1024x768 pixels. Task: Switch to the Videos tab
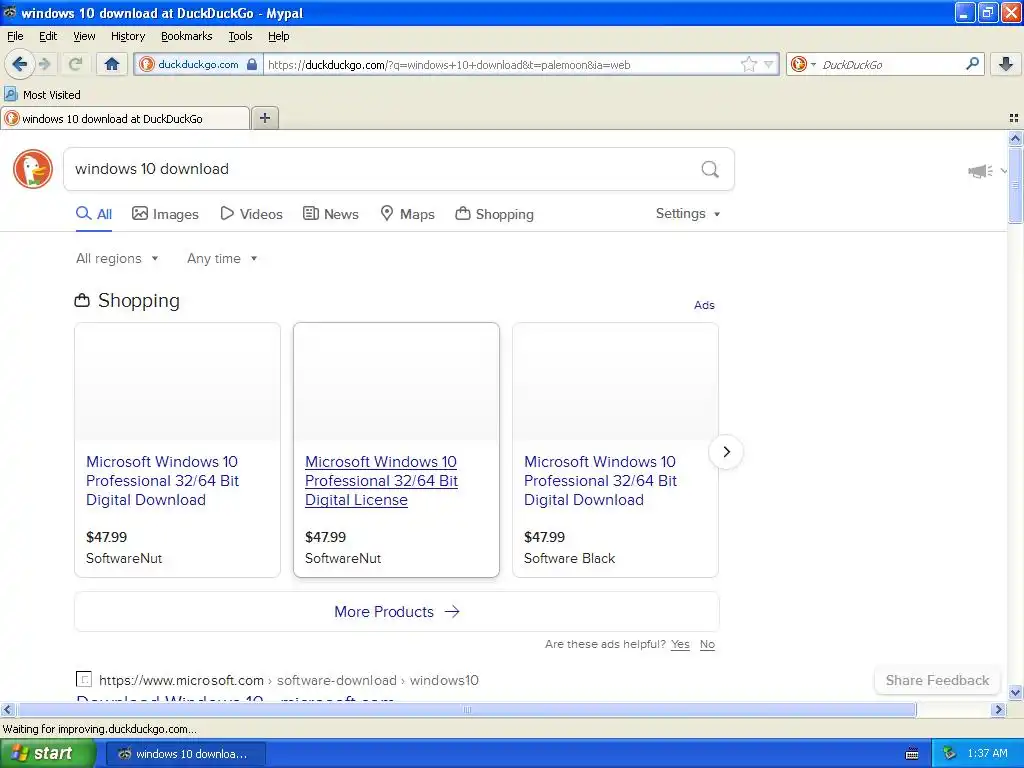click(x=251, y=214)
